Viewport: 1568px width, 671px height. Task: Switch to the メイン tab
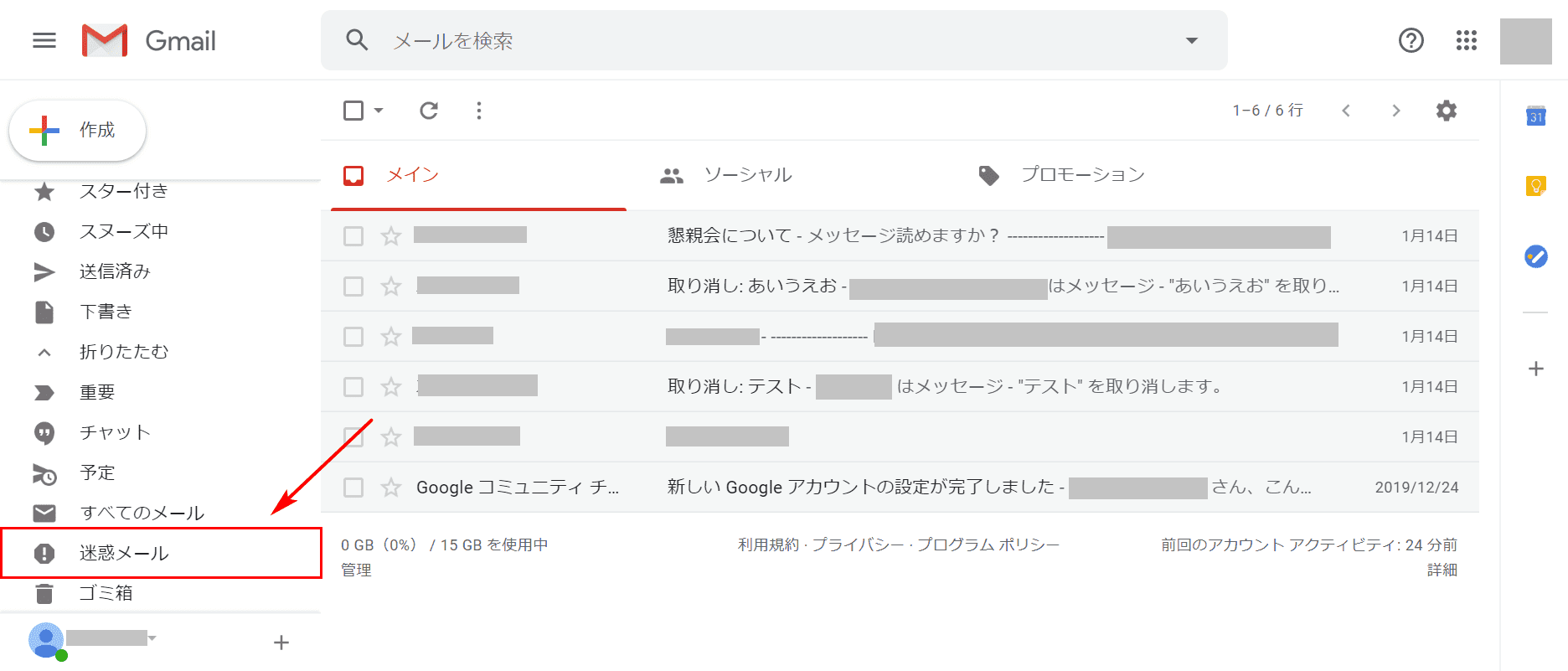point(478,175)
